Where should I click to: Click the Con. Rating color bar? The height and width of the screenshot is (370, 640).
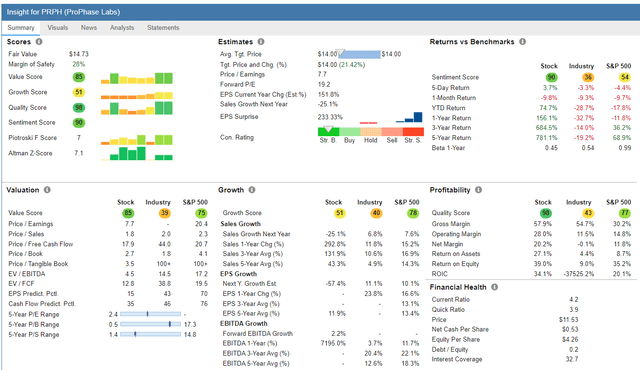pyautogui.click(x=371, y=131)
